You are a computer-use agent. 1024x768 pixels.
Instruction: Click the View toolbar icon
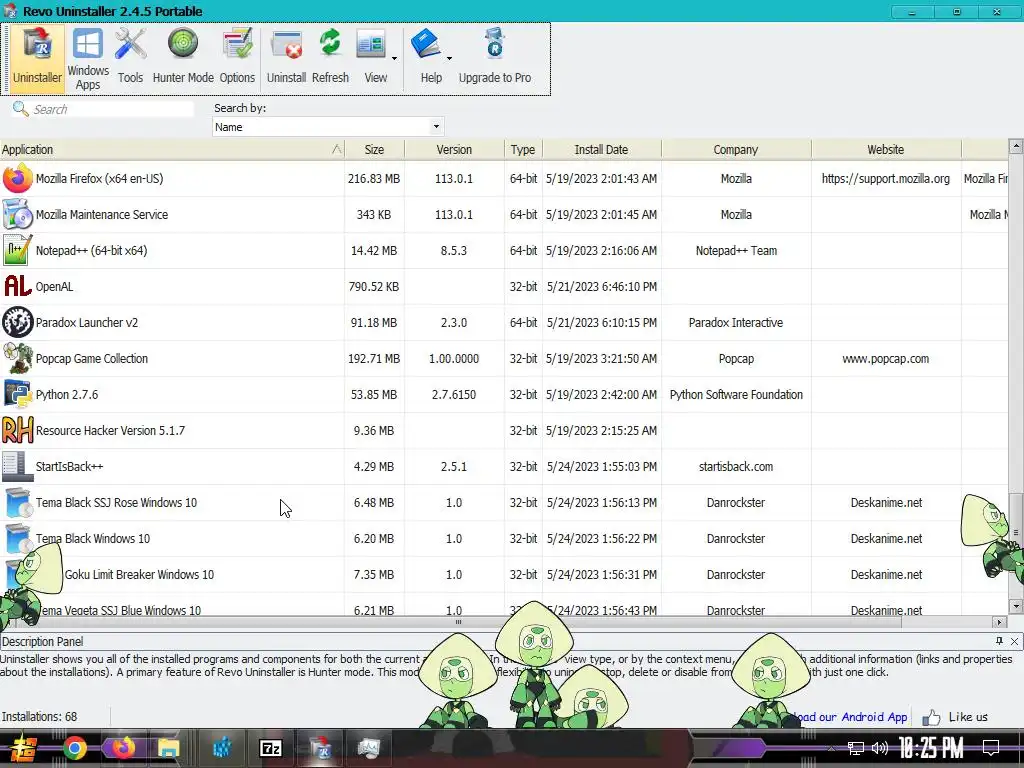click(x=374, y=58)
